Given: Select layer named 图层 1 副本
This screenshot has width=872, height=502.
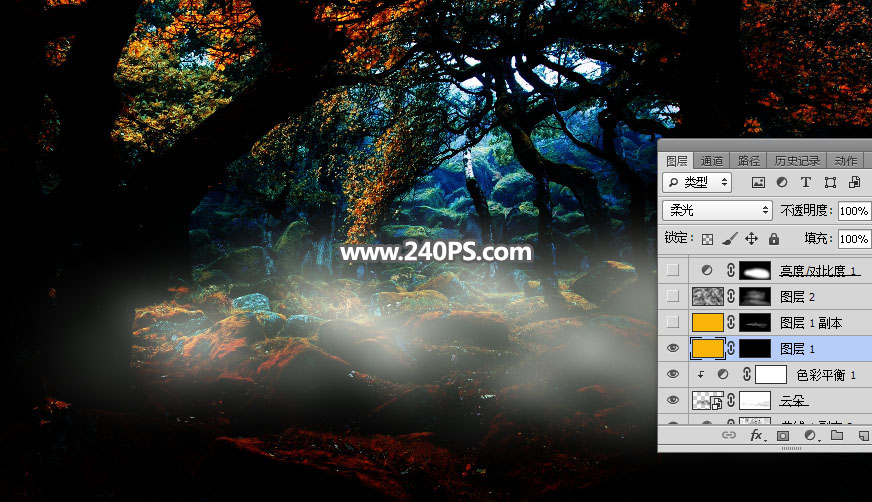Looking at the screenshot, I should click(x=811, y=323).
